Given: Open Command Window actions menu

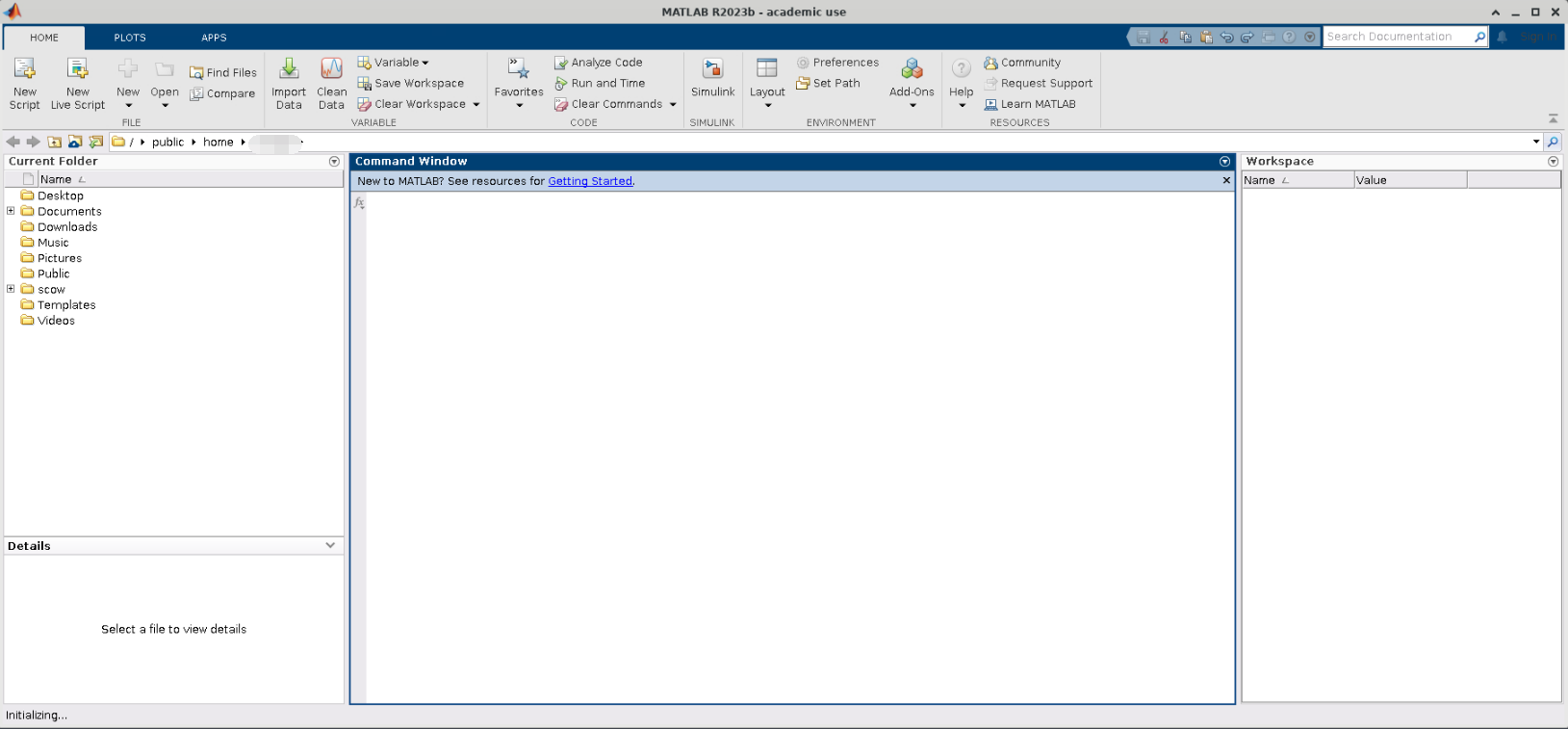Looking at the screenshot, I should [x=1225, y=162].
